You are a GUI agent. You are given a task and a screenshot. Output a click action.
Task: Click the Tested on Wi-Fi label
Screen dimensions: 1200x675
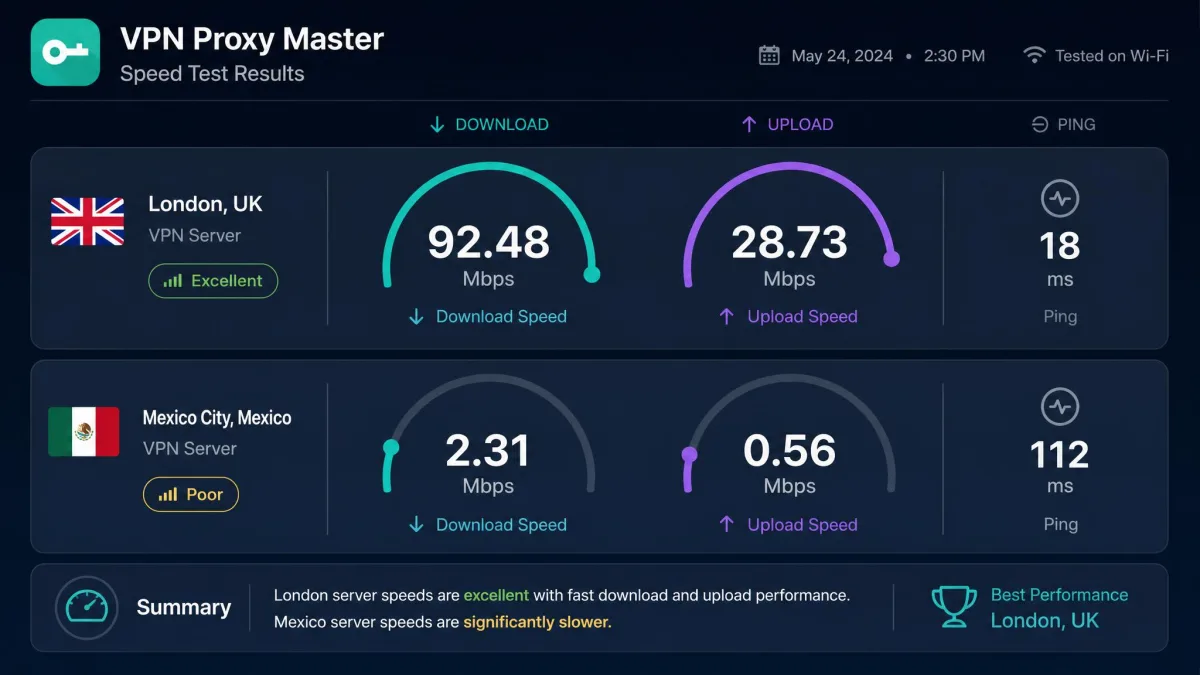coord(1112,56)
